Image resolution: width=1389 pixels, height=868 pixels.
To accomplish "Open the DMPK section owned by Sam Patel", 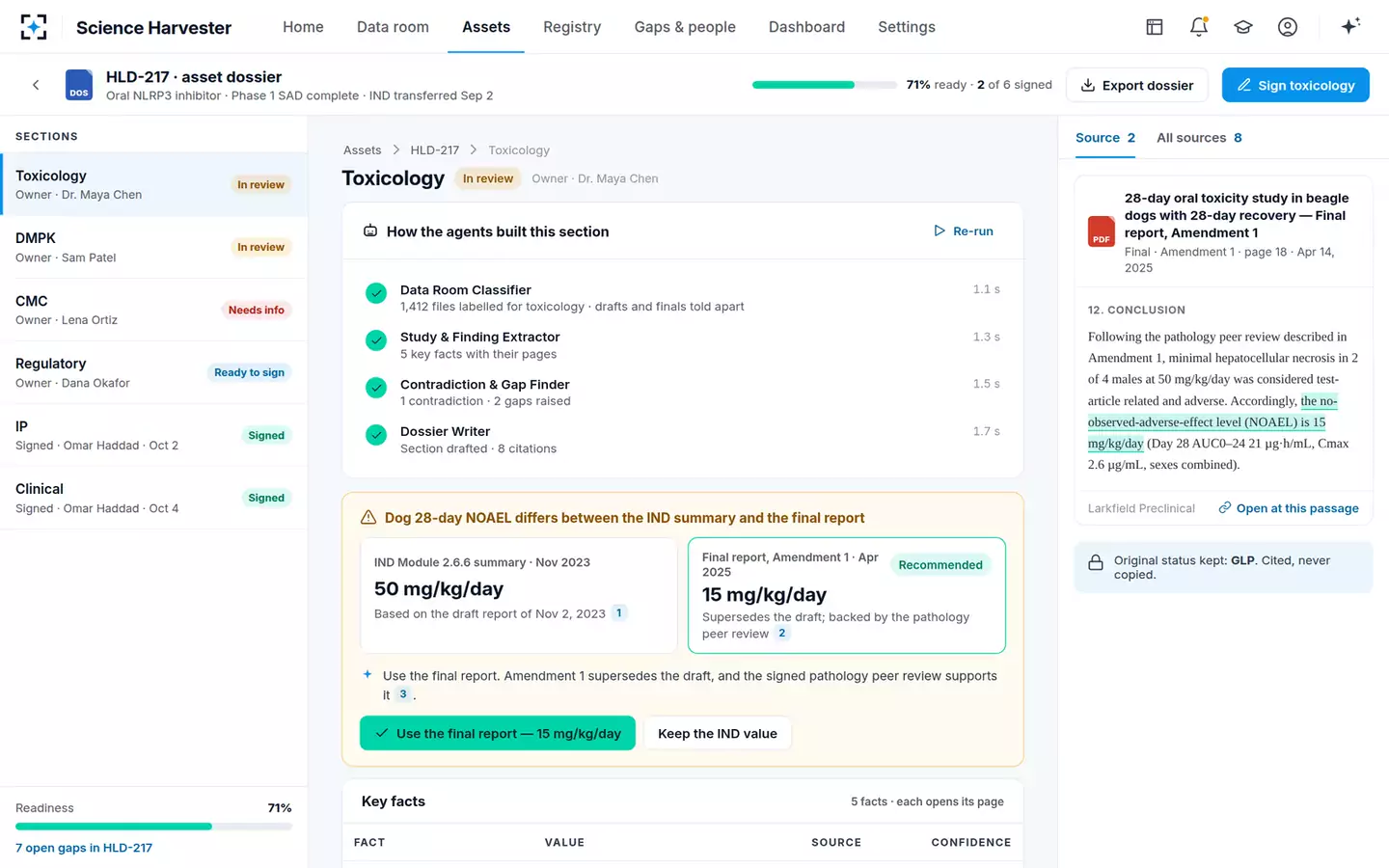I will tap(153, 247).
